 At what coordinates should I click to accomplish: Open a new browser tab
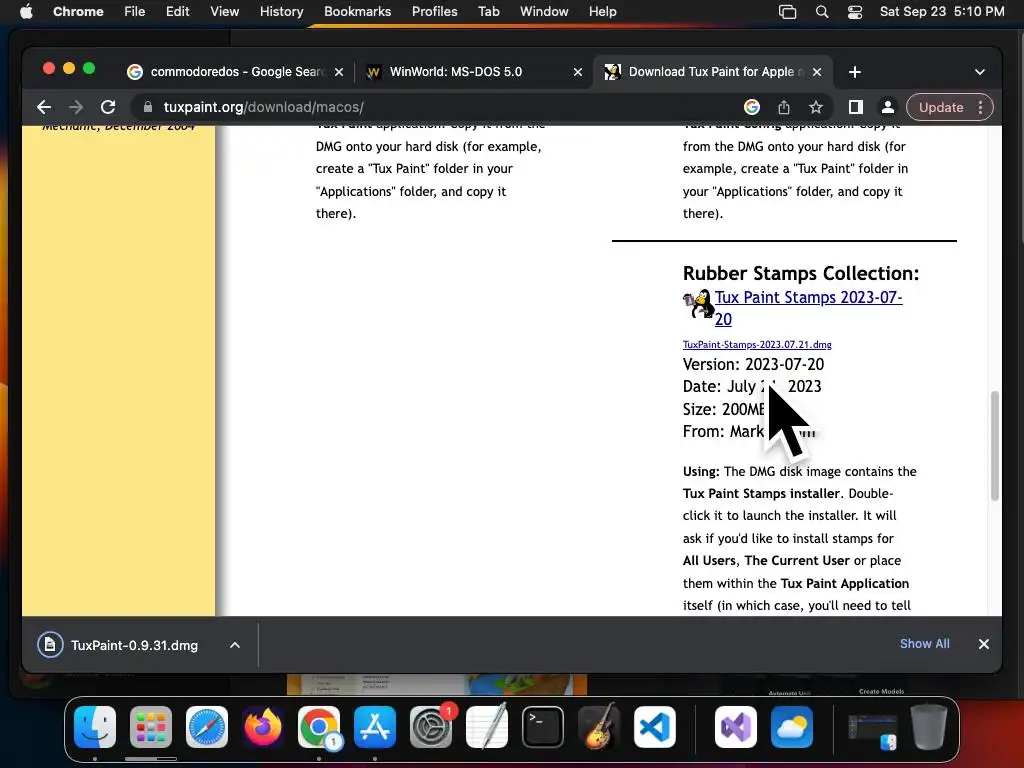point(855,72)
